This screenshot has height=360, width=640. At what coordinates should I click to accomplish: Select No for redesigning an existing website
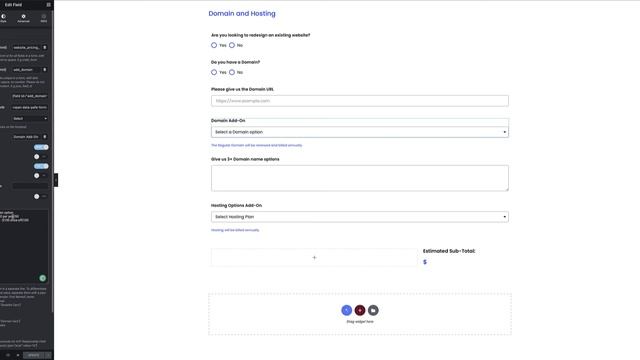tap(232, 45)
